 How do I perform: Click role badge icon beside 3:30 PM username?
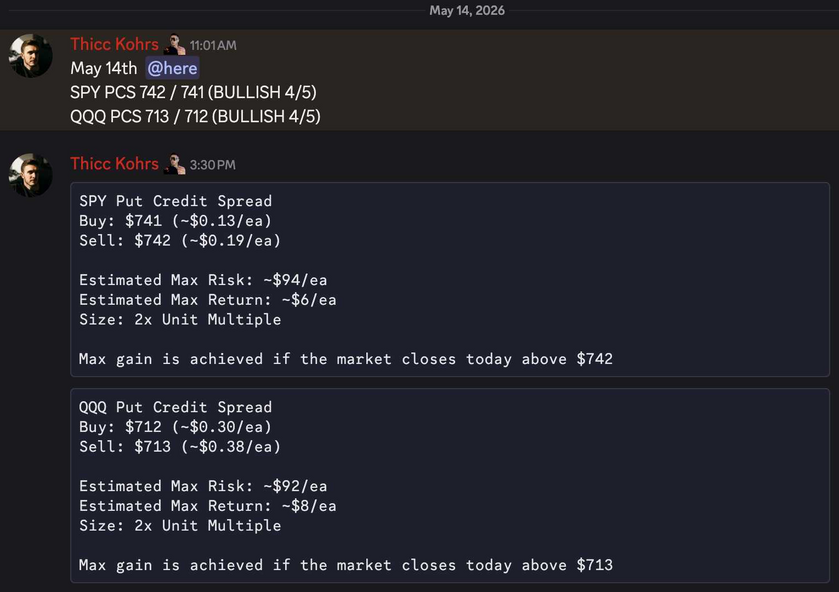click(174, 164)
